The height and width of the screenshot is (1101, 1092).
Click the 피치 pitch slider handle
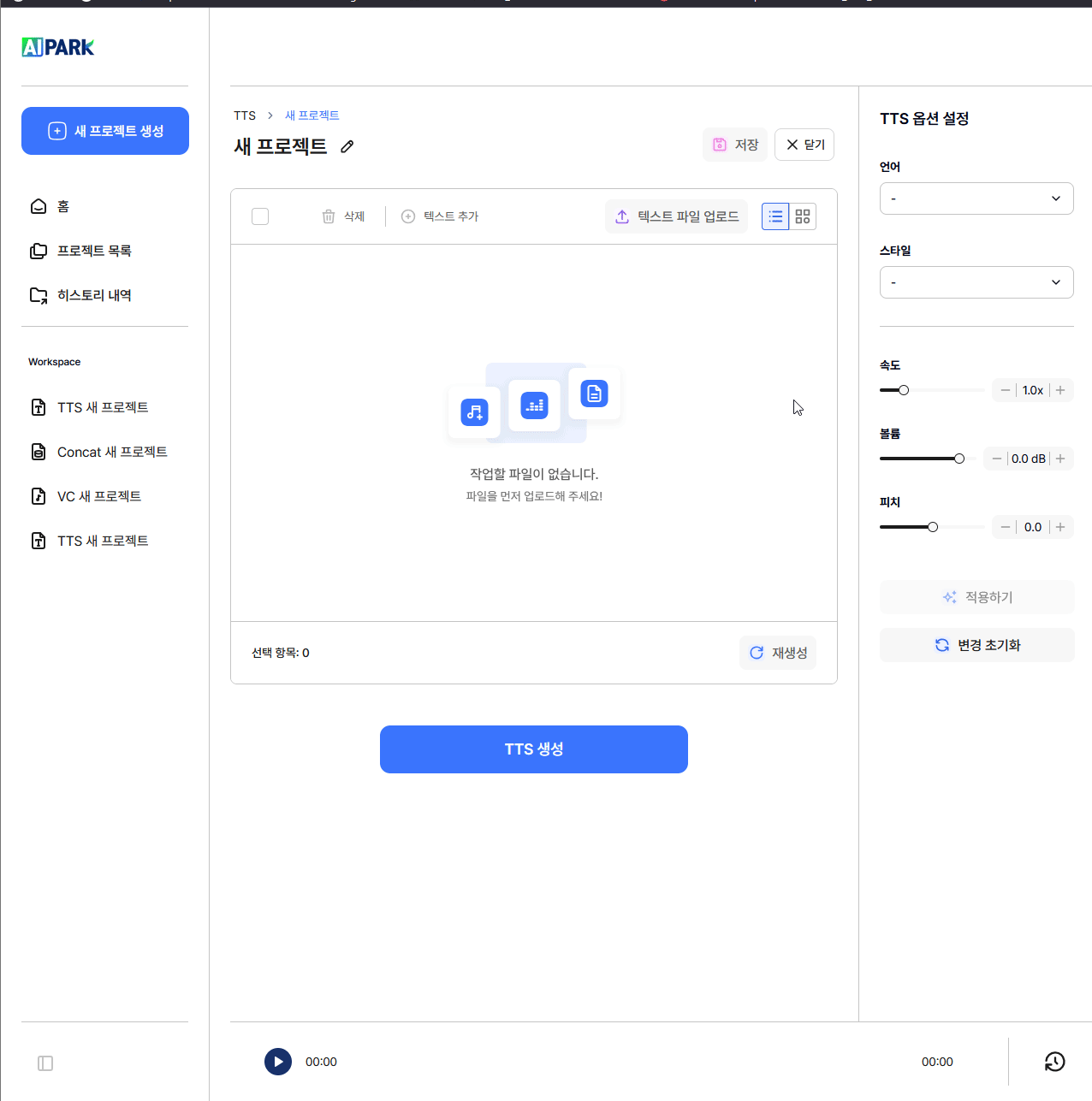[933, 527]
